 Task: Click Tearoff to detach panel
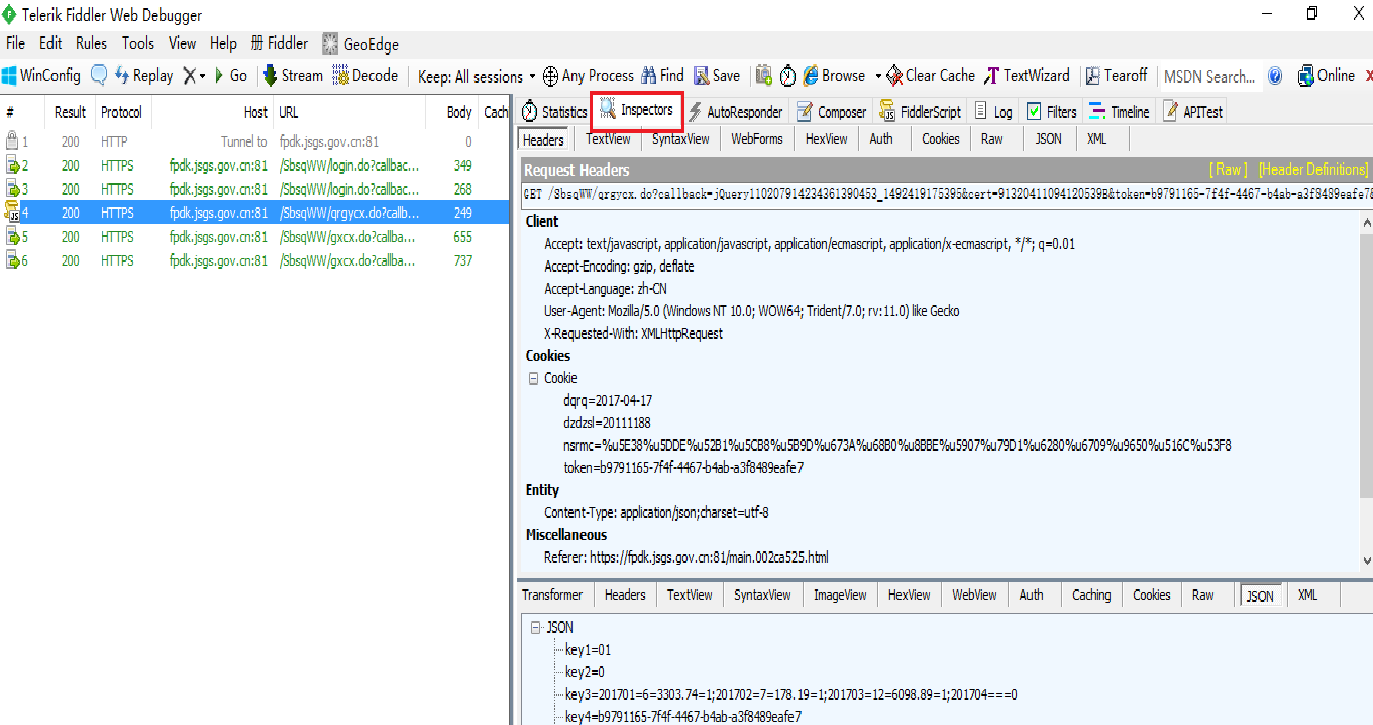click(x=1116, y=76)
